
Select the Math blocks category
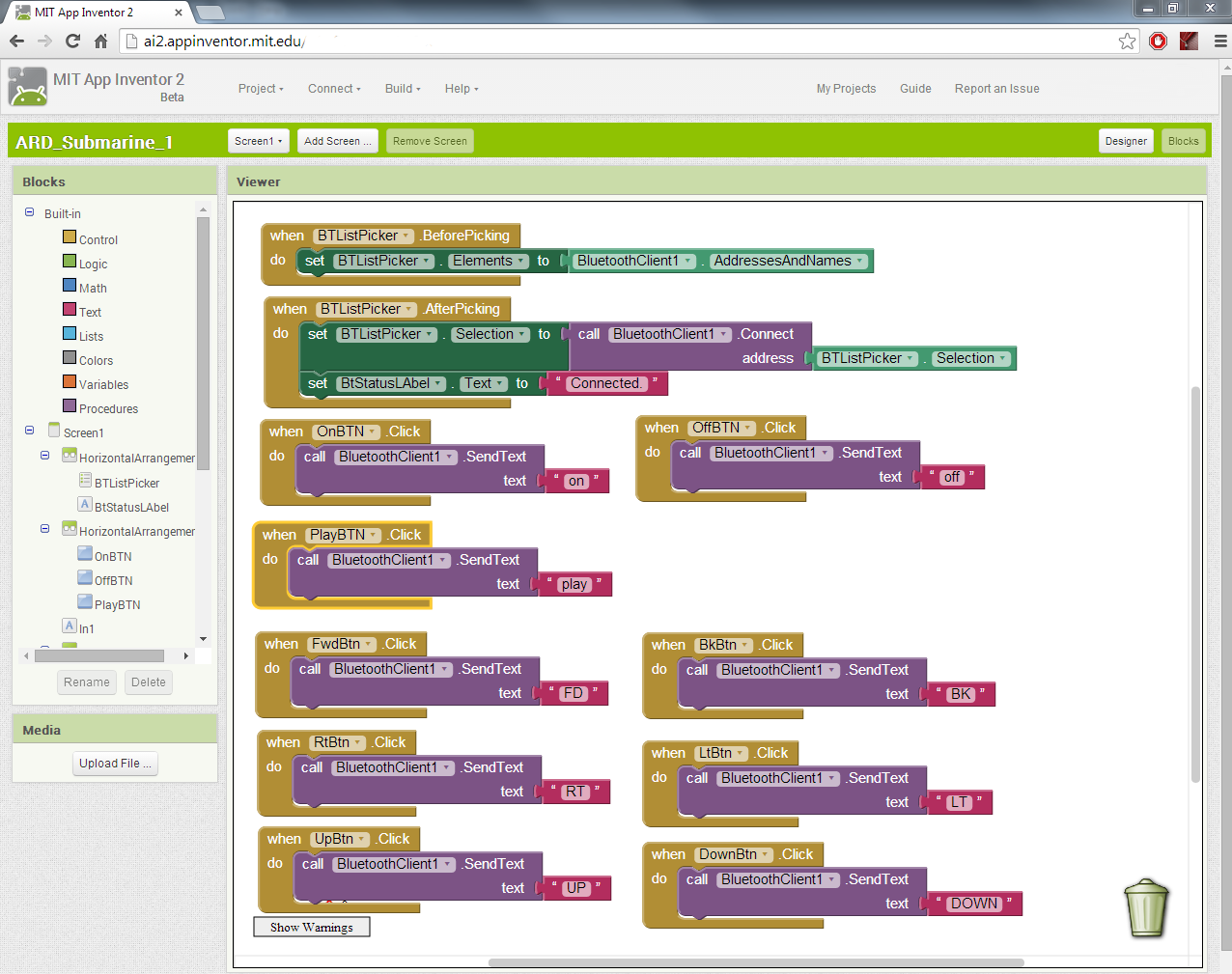coord(93,288)
